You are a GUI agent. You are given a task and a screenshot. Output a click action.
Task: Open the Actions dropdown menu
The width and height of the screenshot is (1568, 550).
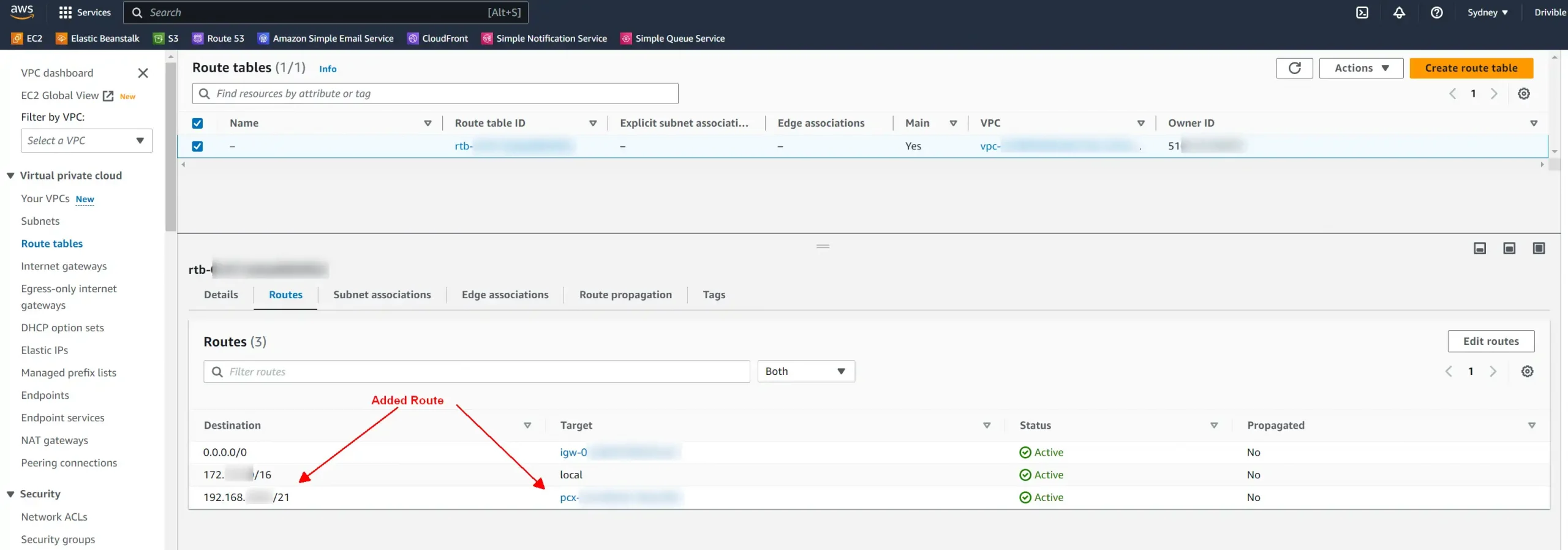point(1361,68)
